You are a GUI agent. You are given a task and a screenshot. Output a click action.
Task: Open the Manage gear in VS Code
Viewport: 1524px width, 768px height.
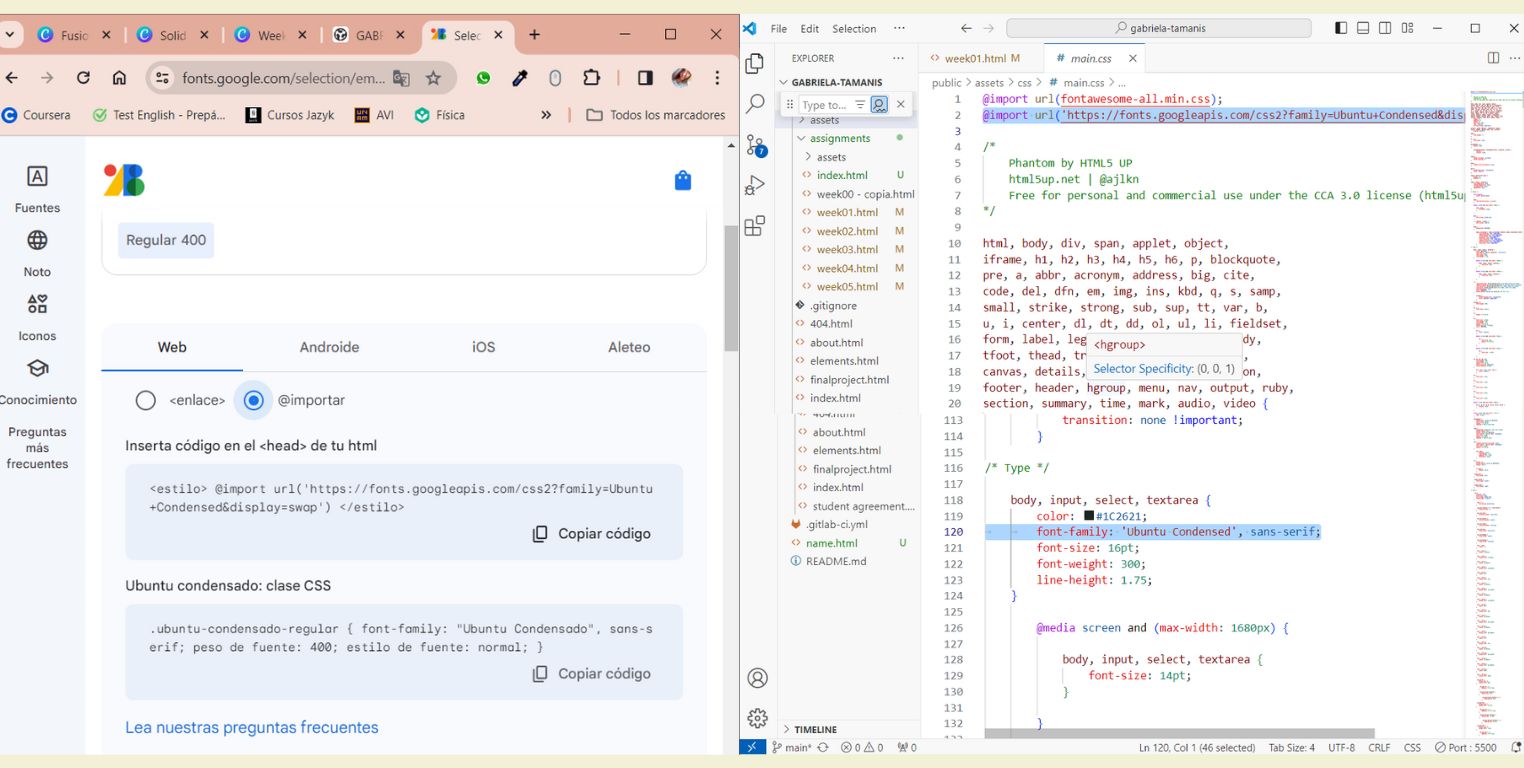(x=757, y=718)
